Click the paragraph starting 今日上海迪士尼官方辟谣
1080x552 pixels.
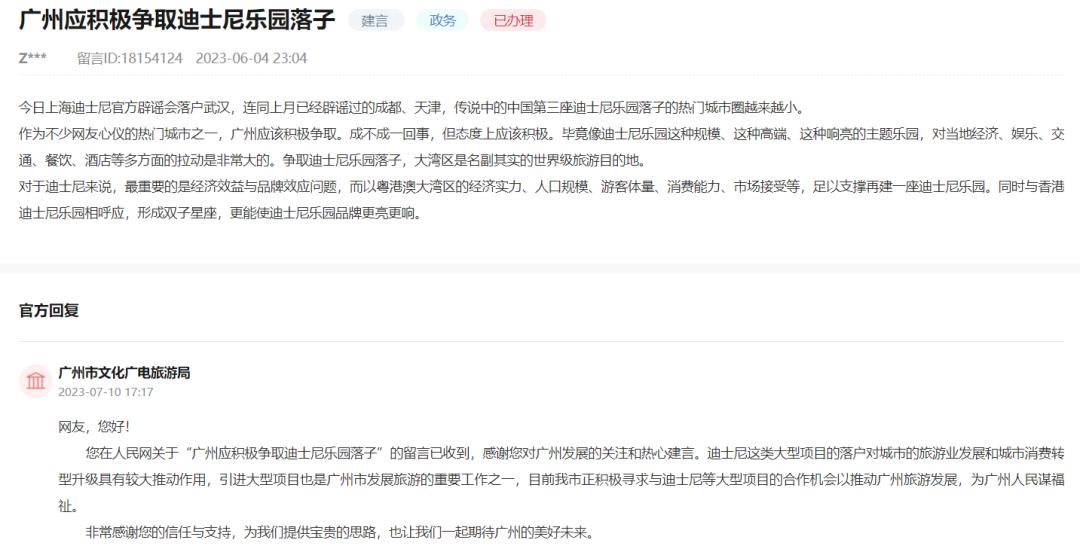coord(411,108)
